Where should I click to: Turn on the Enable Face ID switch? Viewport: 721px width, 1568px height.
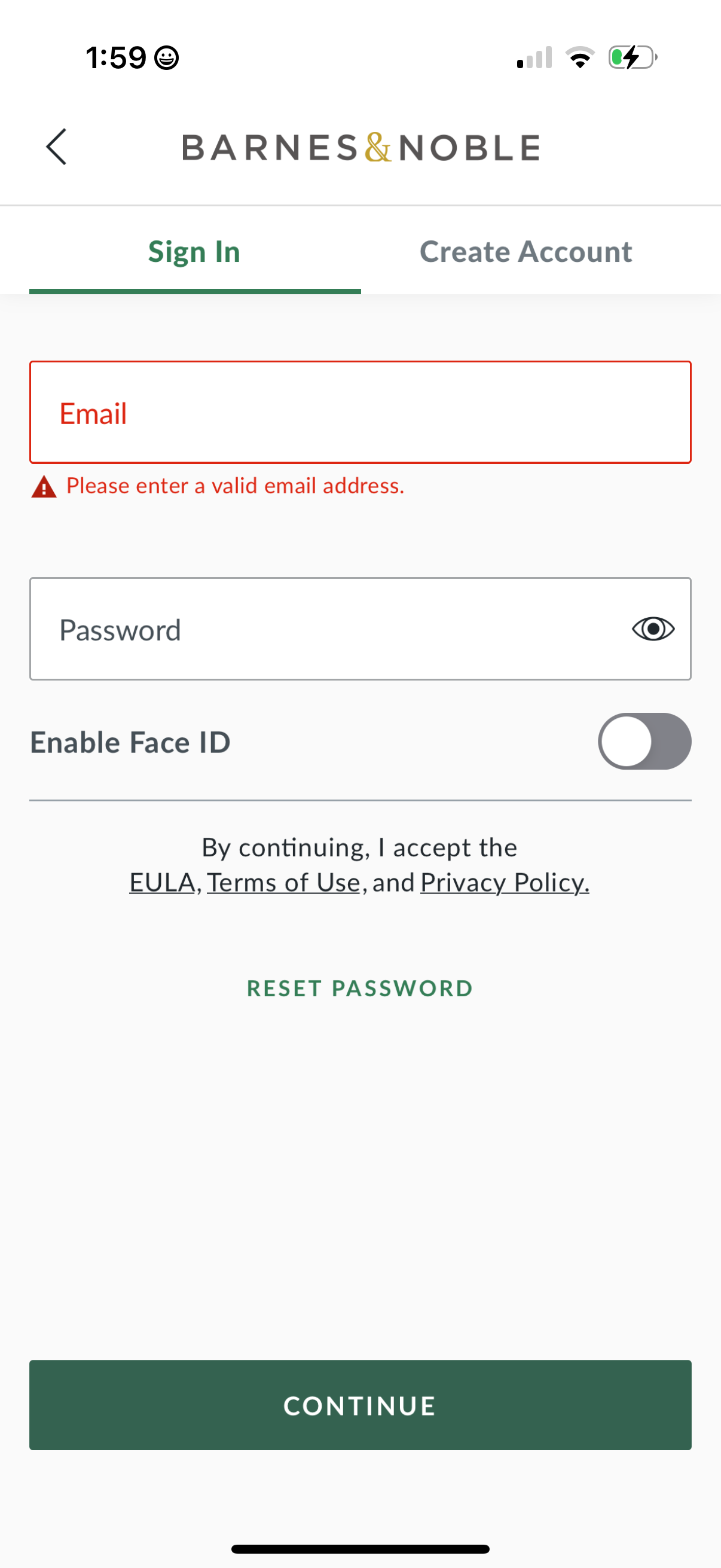click(x=644, y=742)
